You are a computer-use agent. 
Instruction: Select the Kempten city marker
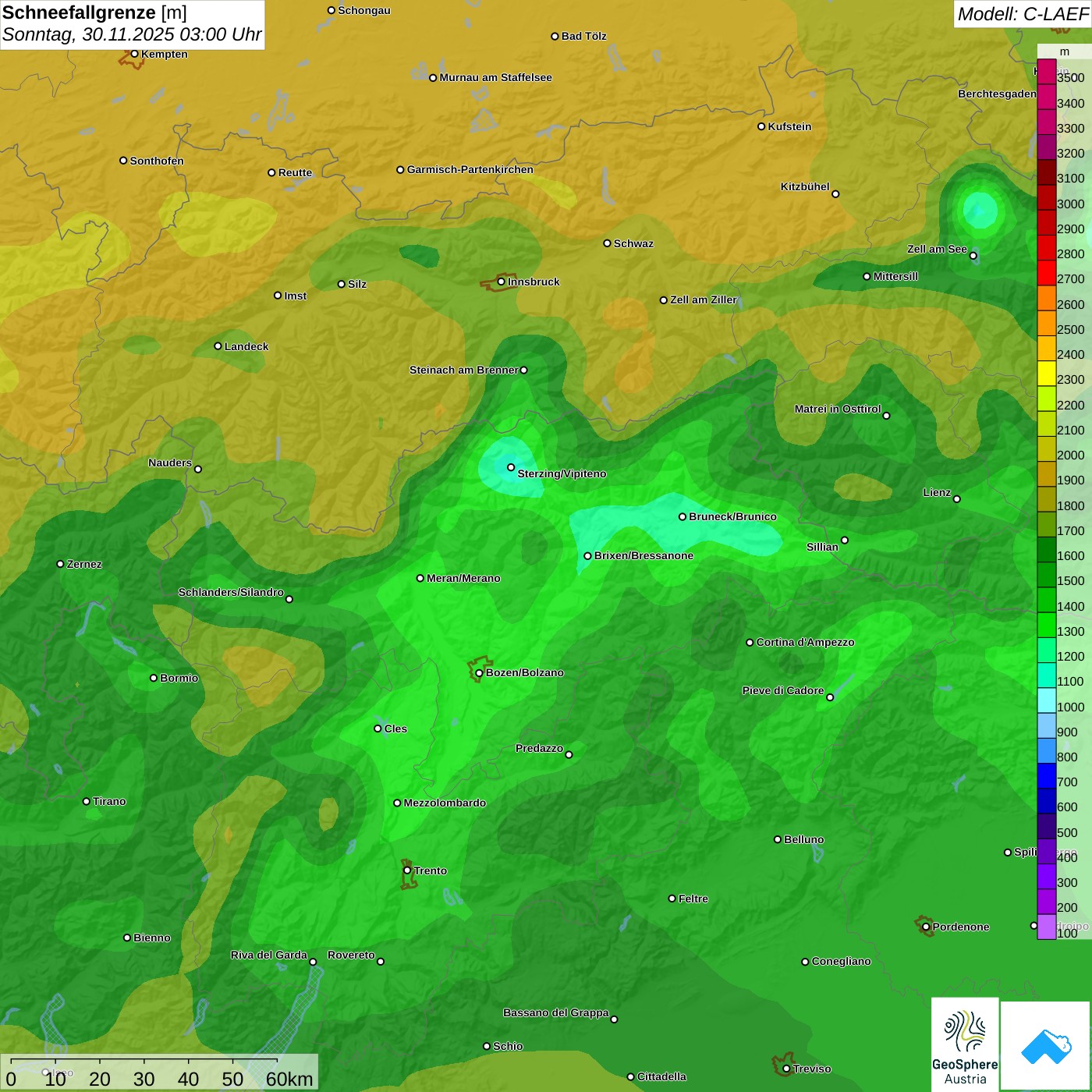click(134, 54)
